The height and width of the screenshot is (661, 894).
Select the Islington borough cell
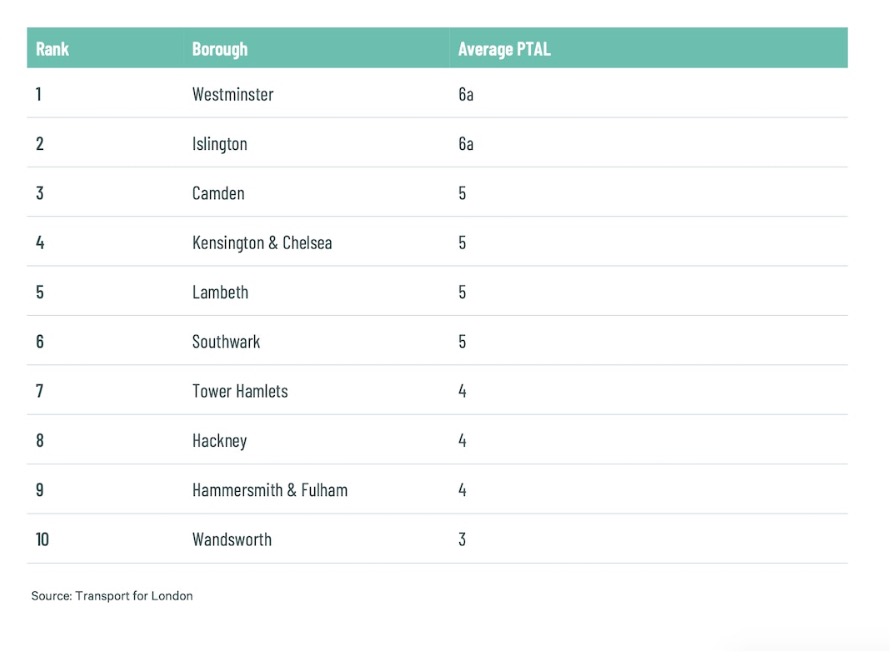219,144
